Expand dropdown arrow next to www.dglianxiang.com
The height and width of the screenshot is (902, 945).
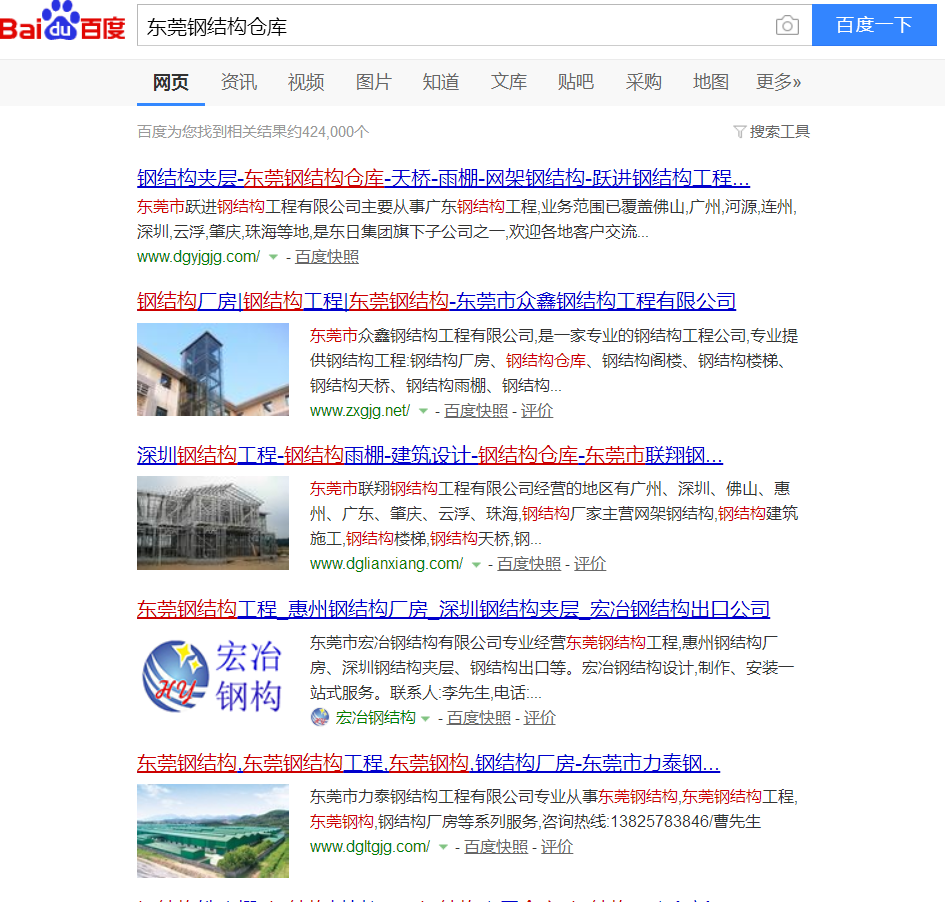pos(476,565)
